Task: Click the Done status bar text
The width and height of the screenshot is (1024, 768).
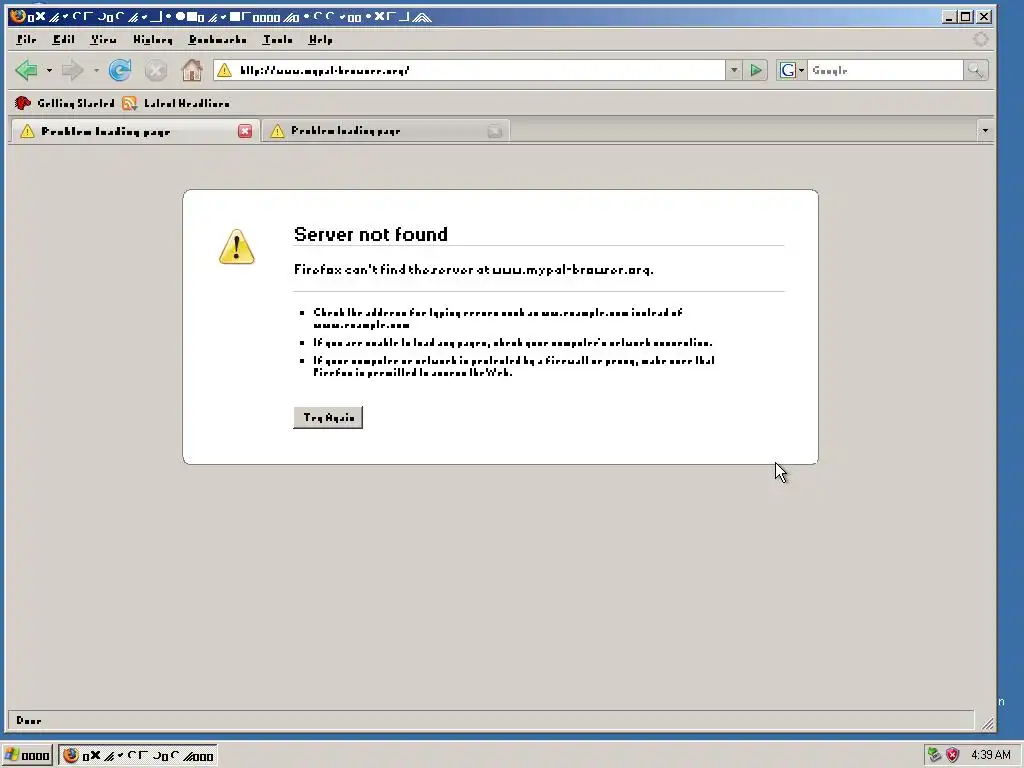Action: 29,720
